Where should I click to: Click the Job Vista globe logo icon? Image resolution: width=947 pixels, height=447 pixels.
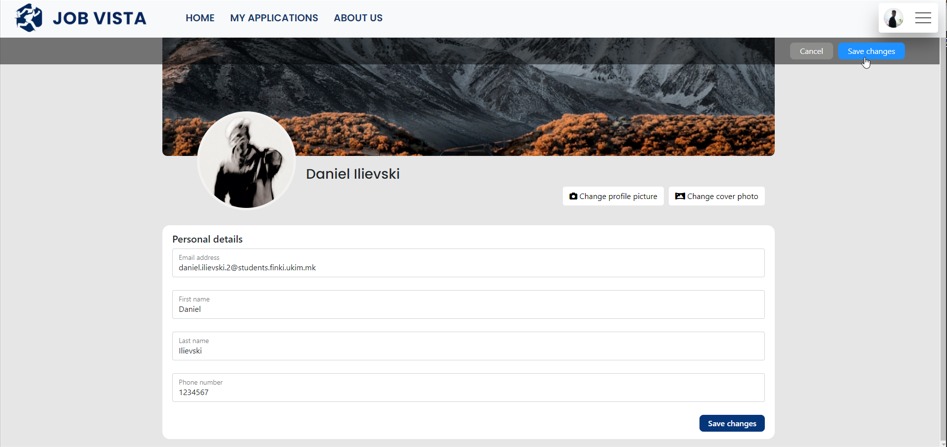point(29,18)
